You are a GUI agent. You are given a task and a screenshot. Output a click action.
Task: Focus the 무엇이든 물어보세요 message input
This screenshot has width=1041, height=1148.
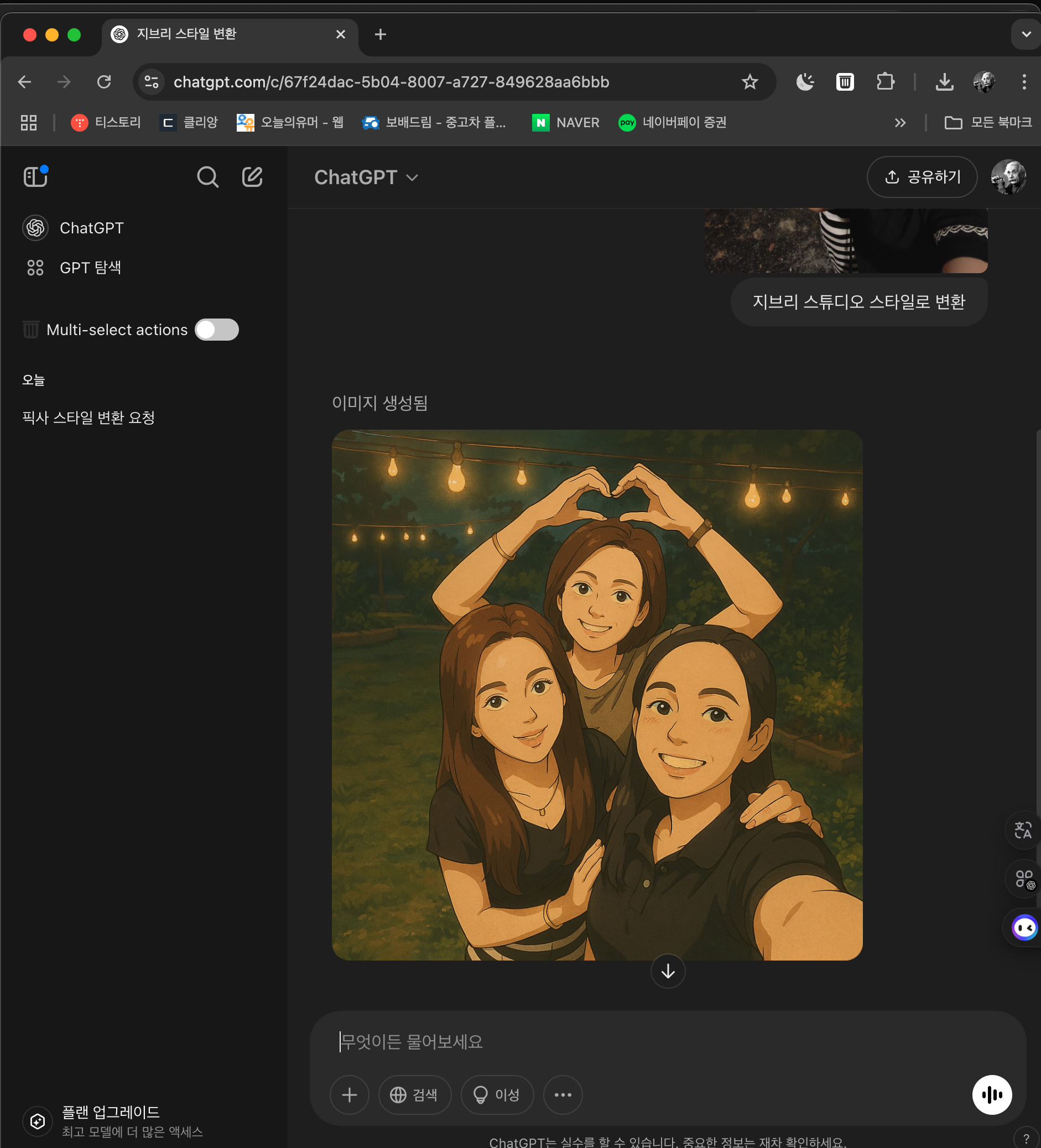tap(668, 1041)
